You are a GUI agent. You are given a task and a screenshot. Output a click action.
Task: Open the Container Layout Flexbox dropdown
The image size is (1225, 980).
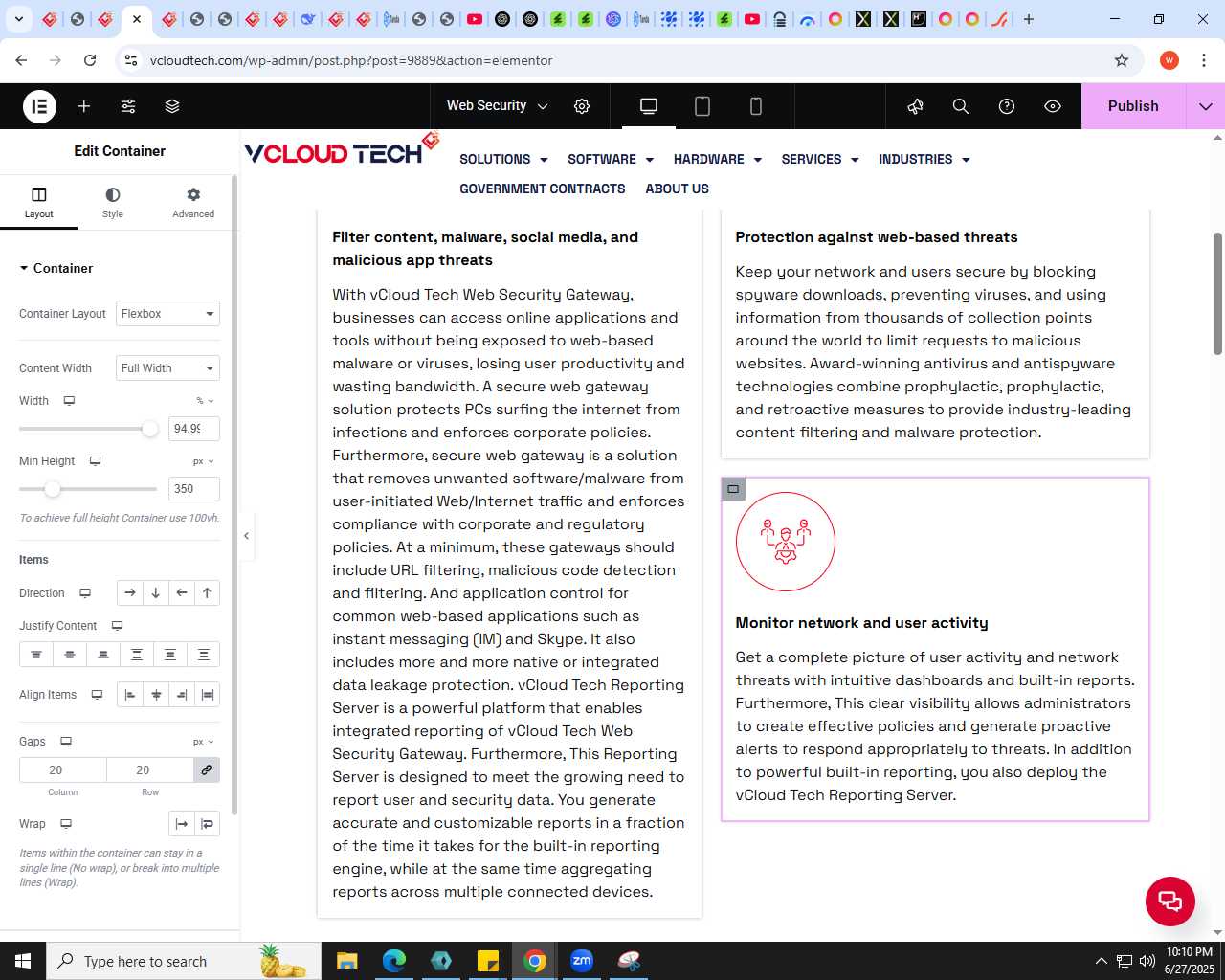click(x=167, y=314)
